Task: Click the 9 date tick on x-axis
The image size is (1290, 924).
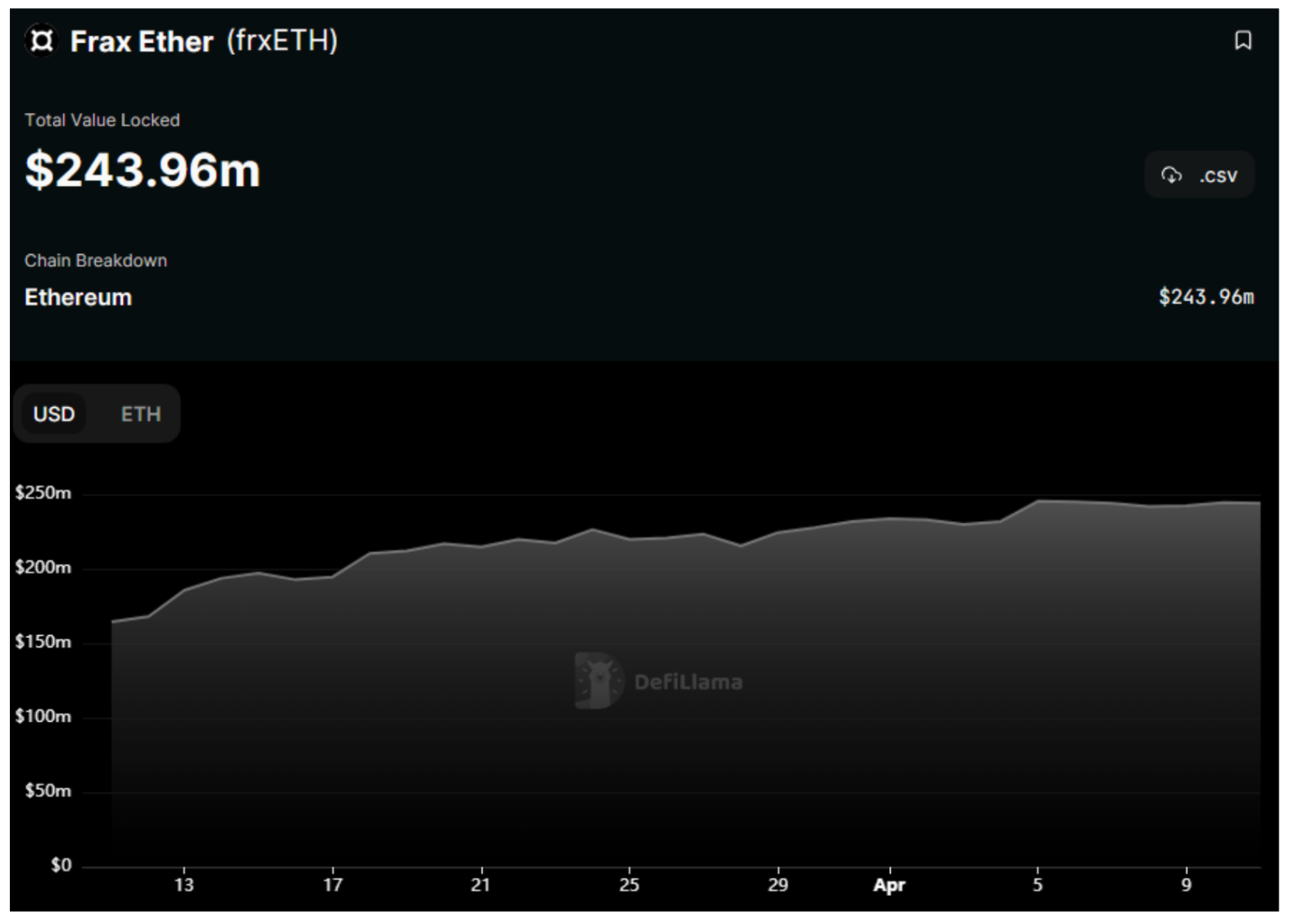Action: pyautogui.click(x=1186, y=885)
